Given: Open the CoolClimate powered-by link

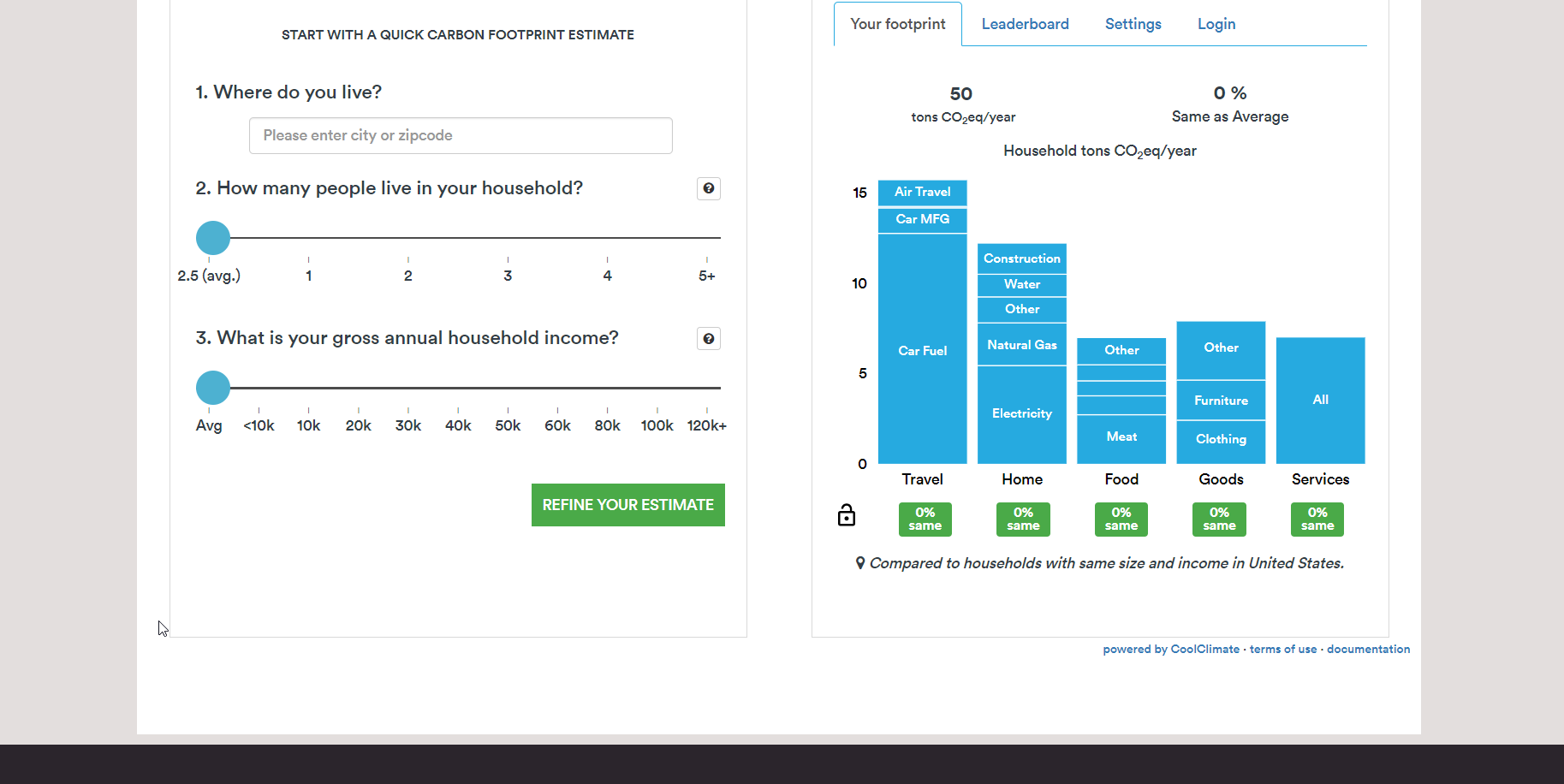Looking at the screenshot, I should [1170, 650].
